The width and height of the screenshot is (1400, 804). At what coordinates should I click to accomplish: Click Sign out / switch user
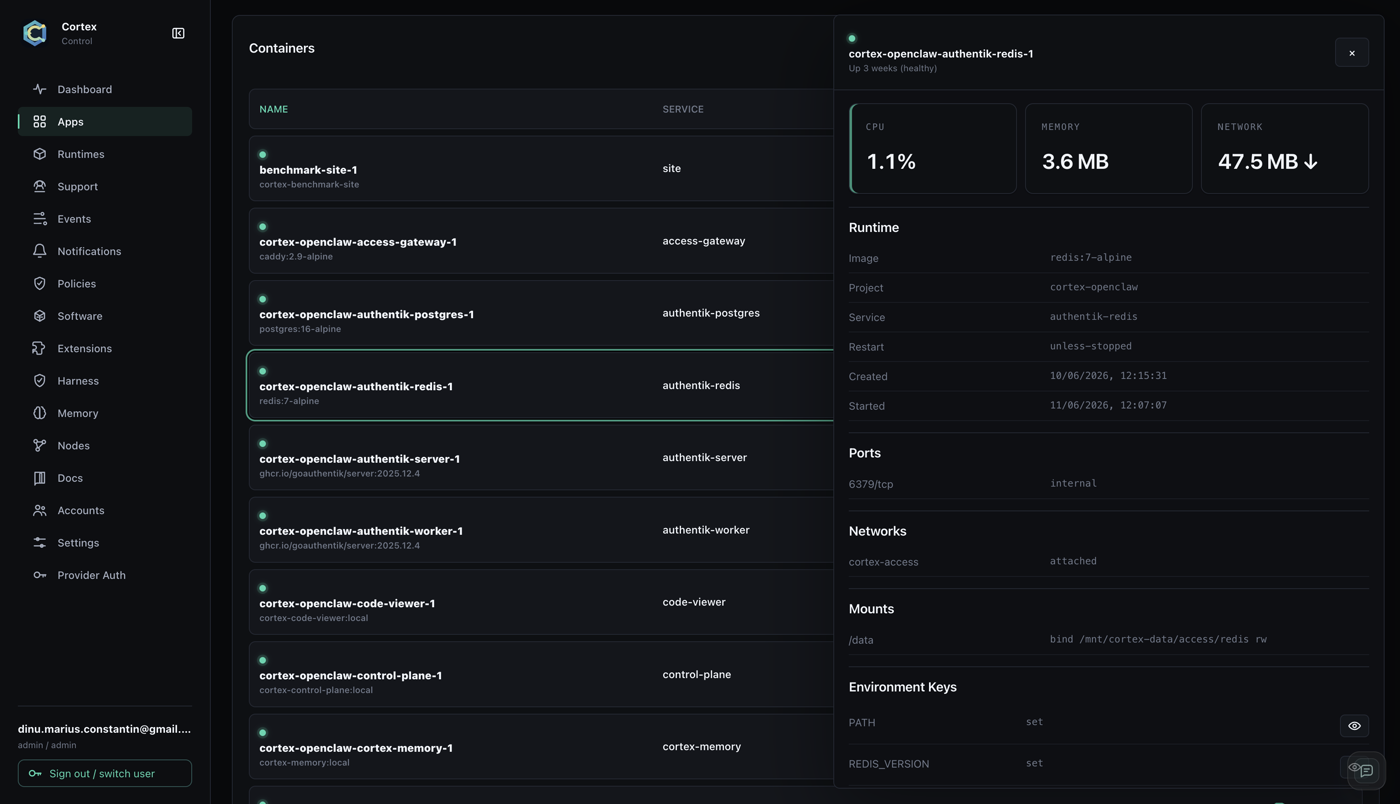(105, 773)
